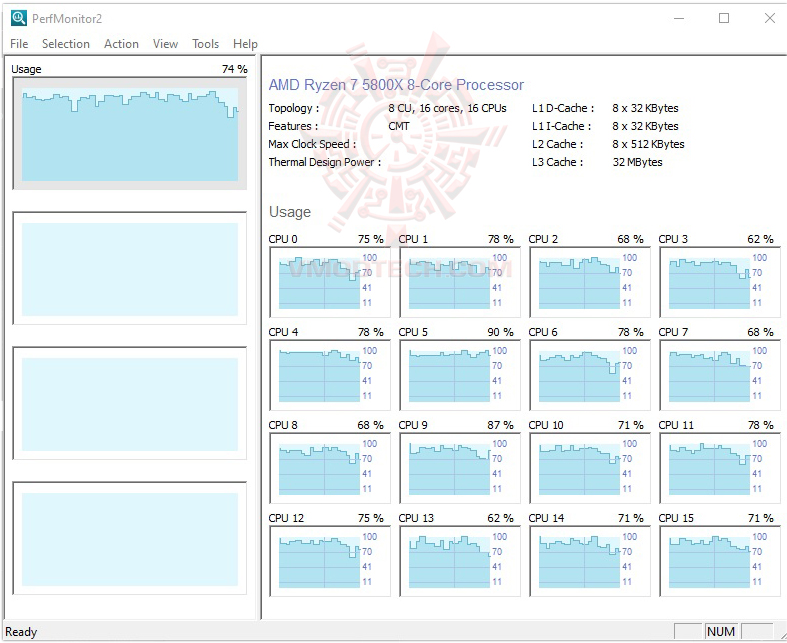Open the Help menu
The height and width of the screenshot is (643, 787).
click(x=245, y=44)
